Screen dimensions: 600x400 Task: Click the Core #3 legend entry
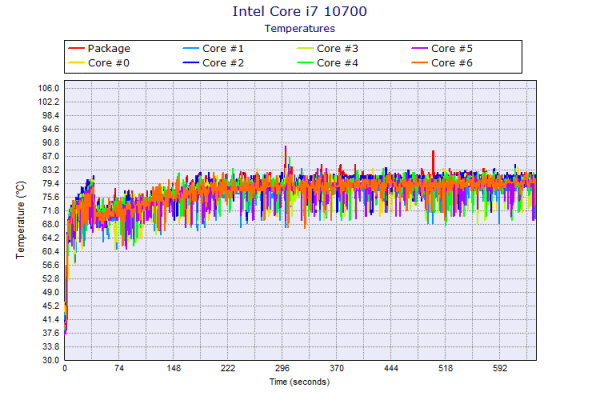(328, 49)
